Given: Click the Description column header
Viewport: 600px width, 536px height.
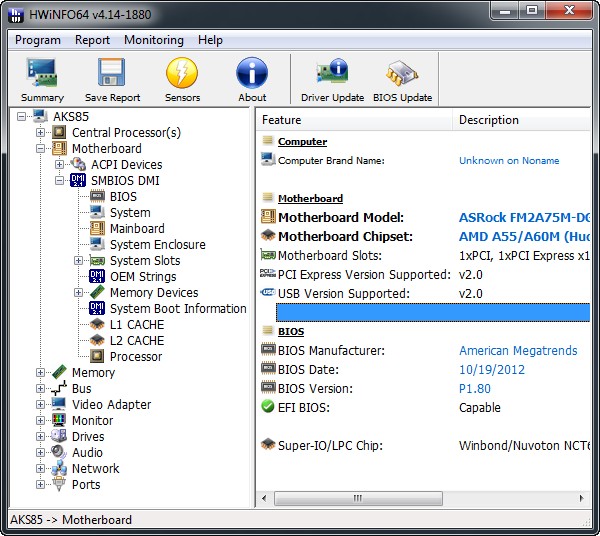Looking at the screenshot, I should tap(488, 120).
